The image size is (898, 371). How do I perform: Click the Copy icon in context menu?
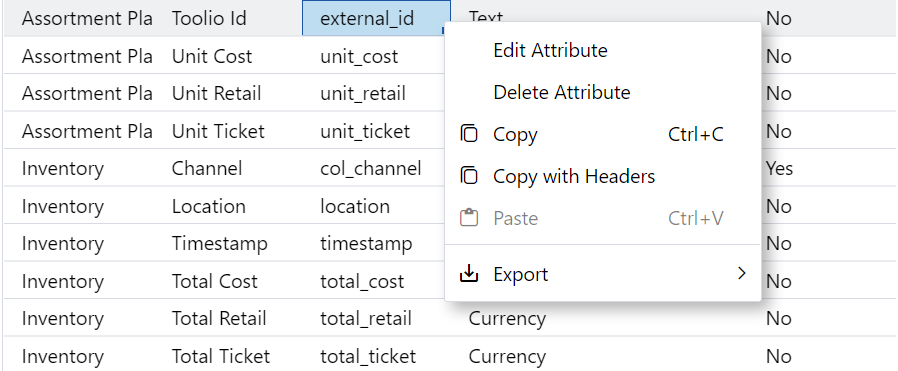(469, 134)
